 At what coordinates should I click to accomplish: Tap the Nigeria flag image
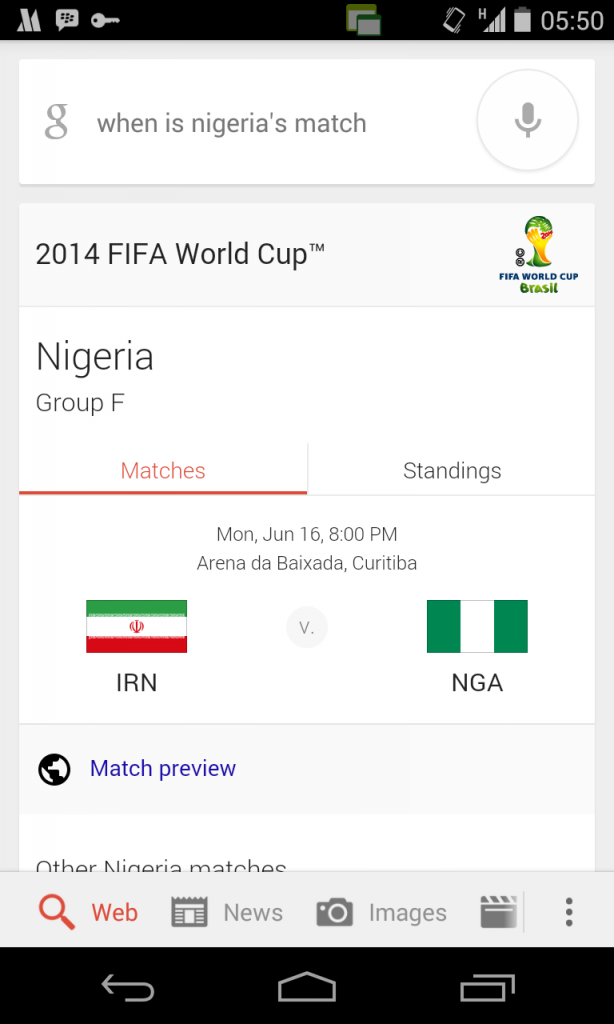(x=477, y=626)
